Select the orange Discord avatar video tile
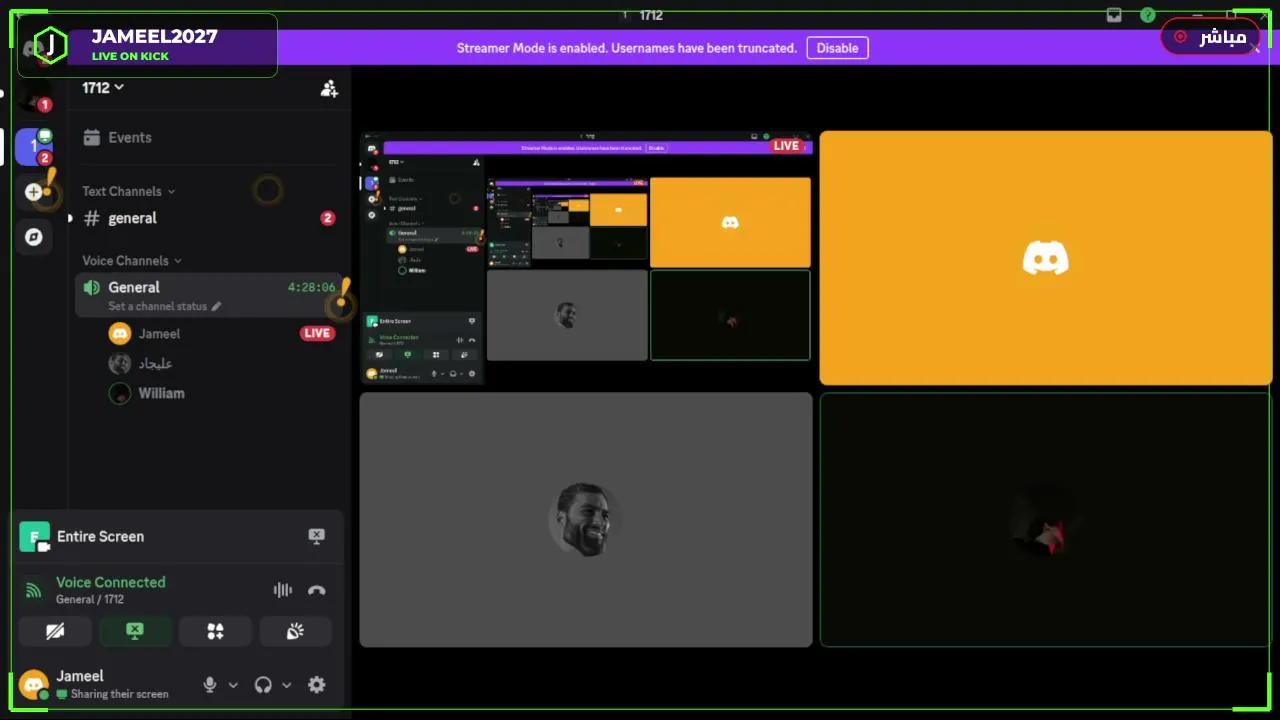Image resolution: width=1280 pixels, height=720 pixels. 1046,258
